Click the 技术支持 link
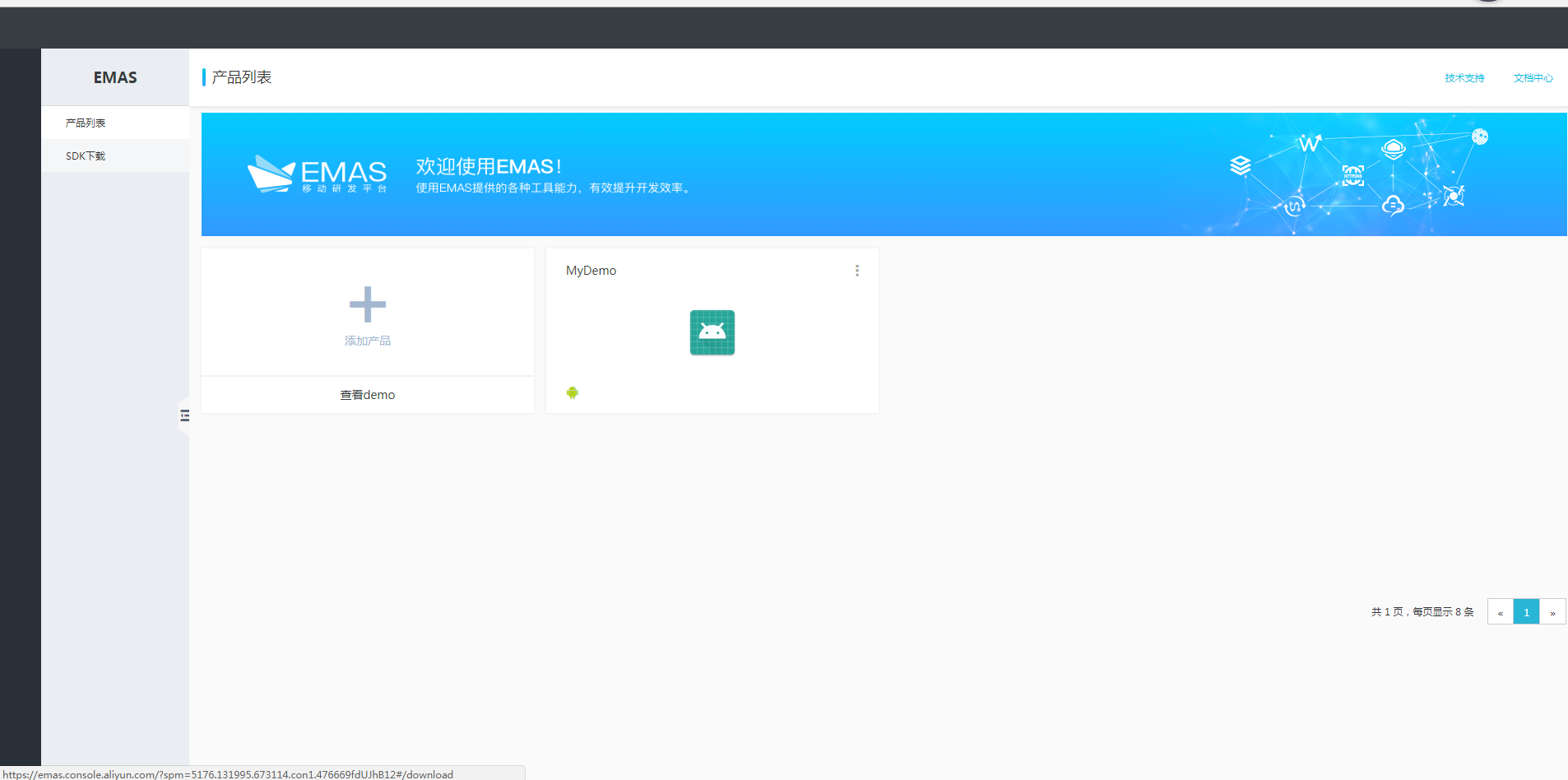Viewport: 1568px width, 780px height. click(x=1464, y=78)
